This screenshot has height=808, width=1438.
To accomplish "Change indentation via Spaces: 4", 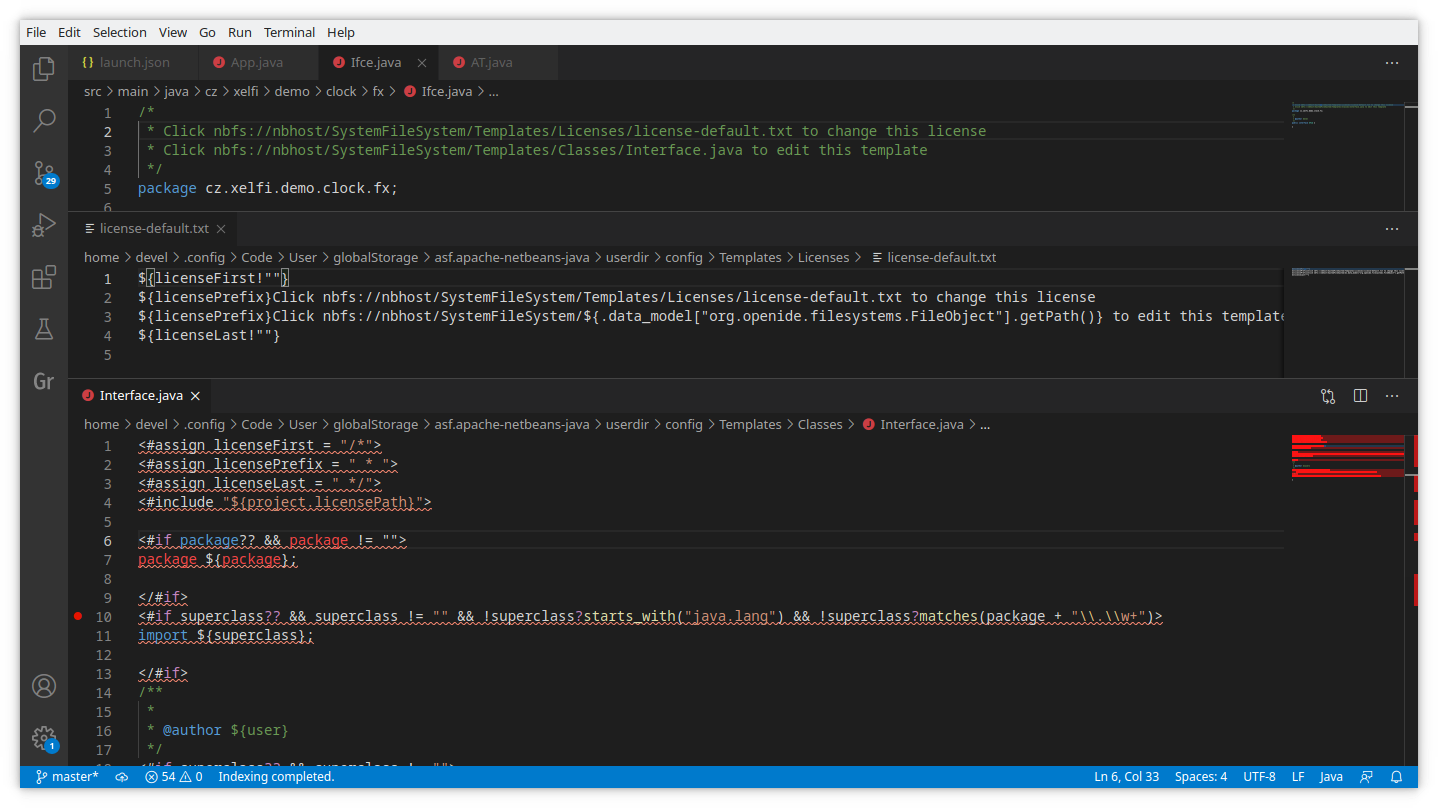I will click(1201, 777).
